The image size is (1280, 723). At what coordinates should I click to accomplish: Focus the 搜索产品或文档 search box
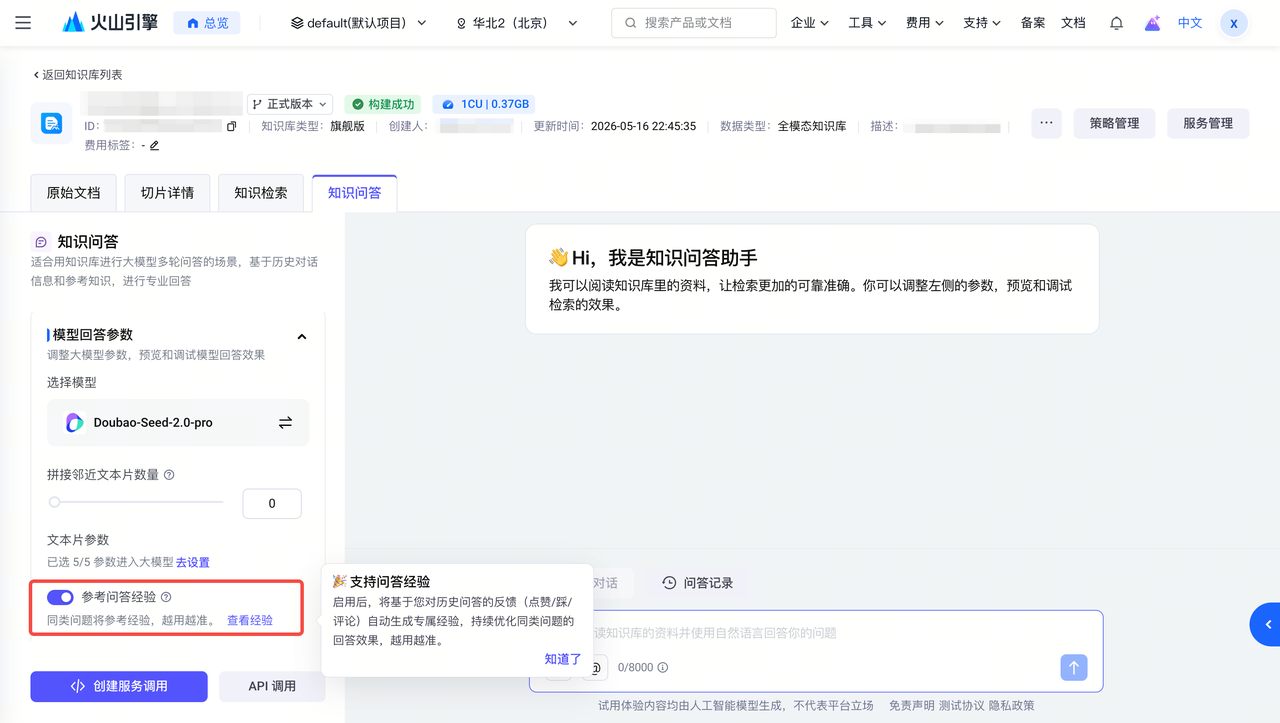point(694,23)
